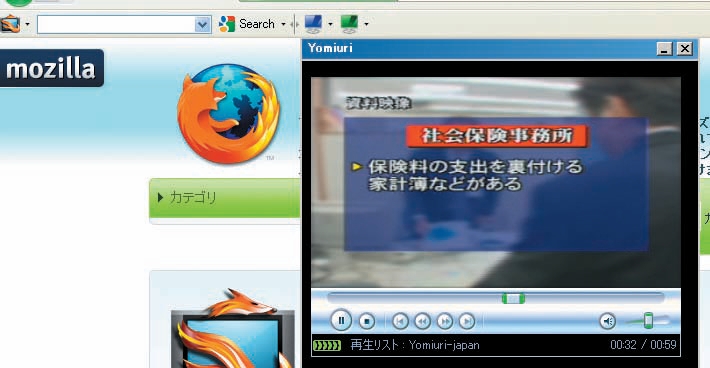Click the Firefox globe logo
The image size is (710, 368).
[228, 113]
